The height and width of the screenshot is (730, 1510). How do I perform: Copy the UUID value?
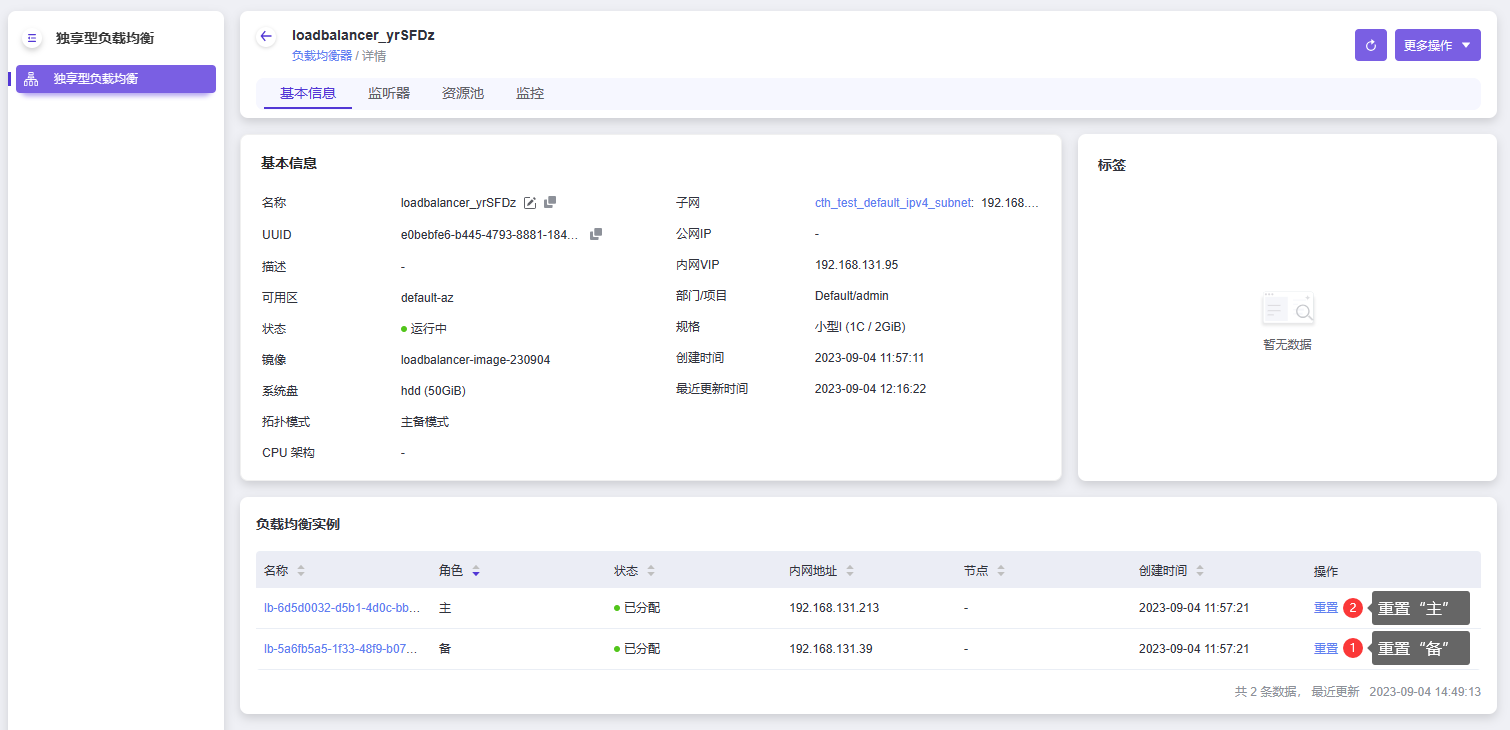[x=596, y=234]
